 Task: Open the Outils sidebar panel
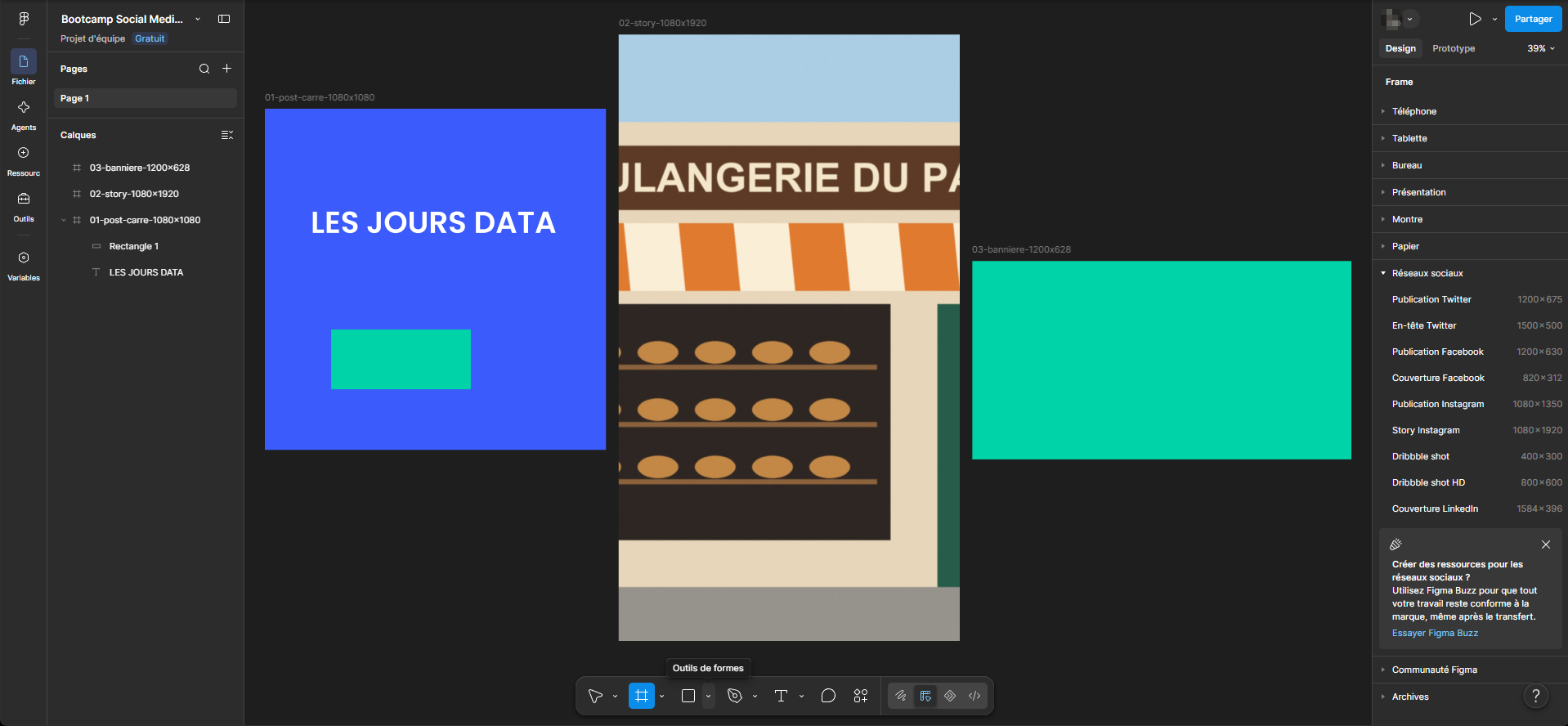[x=24, y=206]
